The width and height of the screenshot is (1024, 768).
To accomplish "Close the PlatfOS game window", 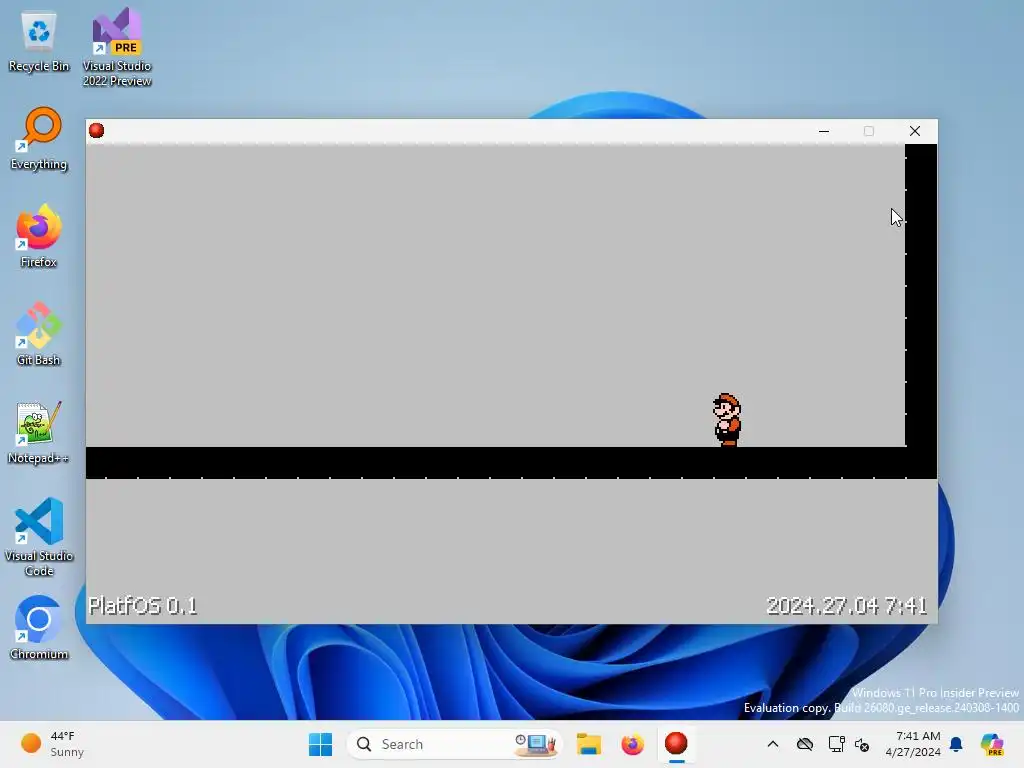I will click(915, 131).
